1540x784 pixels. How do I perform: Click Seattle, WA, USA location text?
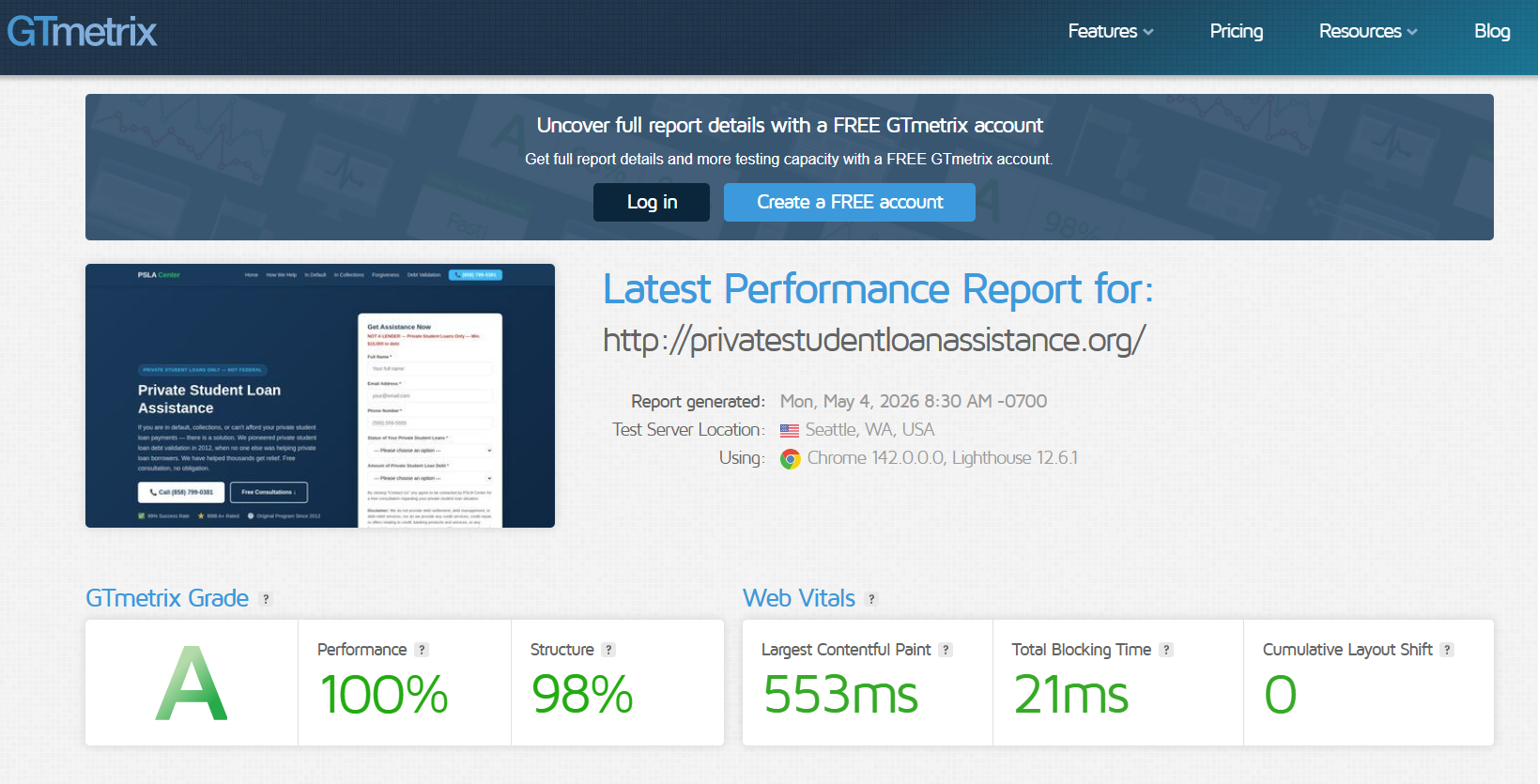pyautogui.click(x=871, y=430)
